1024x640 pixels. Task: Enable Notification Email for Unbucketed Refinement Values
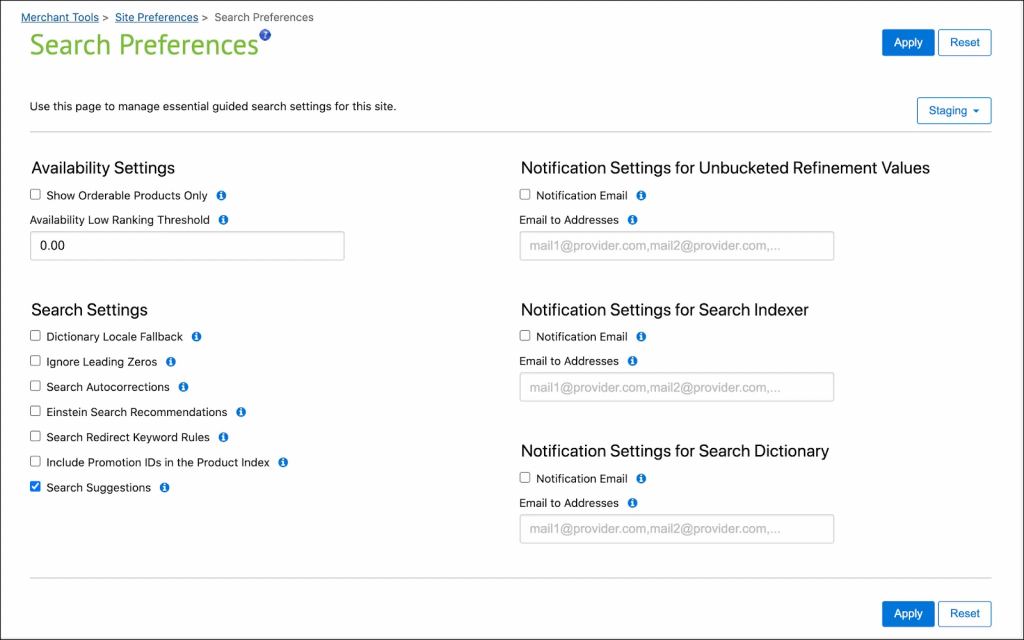[524, 195]
